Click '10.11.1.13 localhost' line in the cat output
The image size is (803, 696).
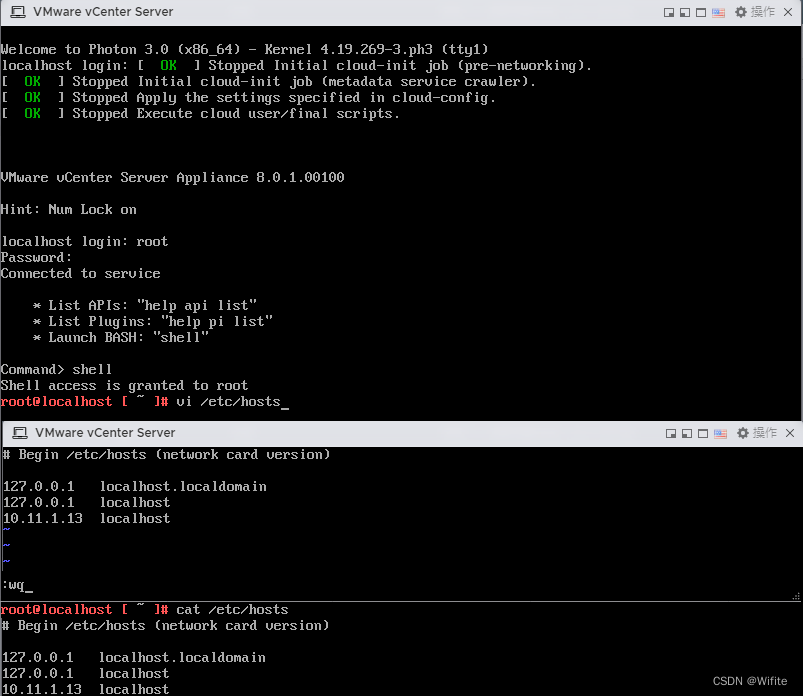tap(85, 689)
